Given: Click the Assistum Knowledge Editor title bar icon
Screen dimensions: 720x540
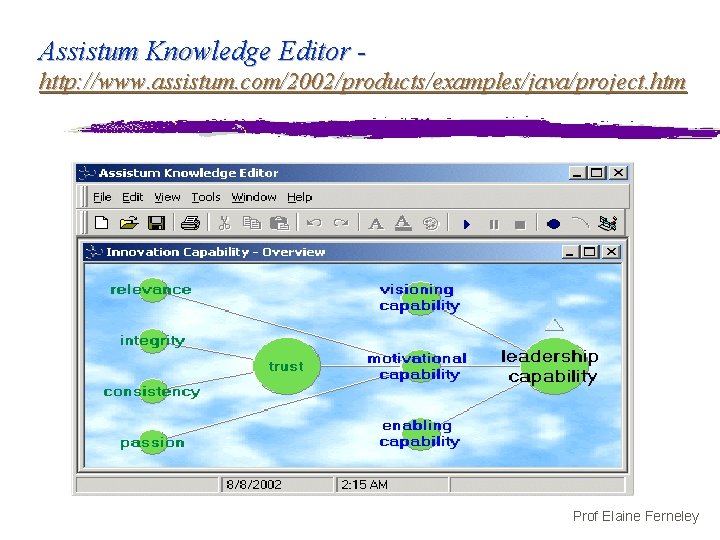Looking at the screenshot, I should (86, 173).
